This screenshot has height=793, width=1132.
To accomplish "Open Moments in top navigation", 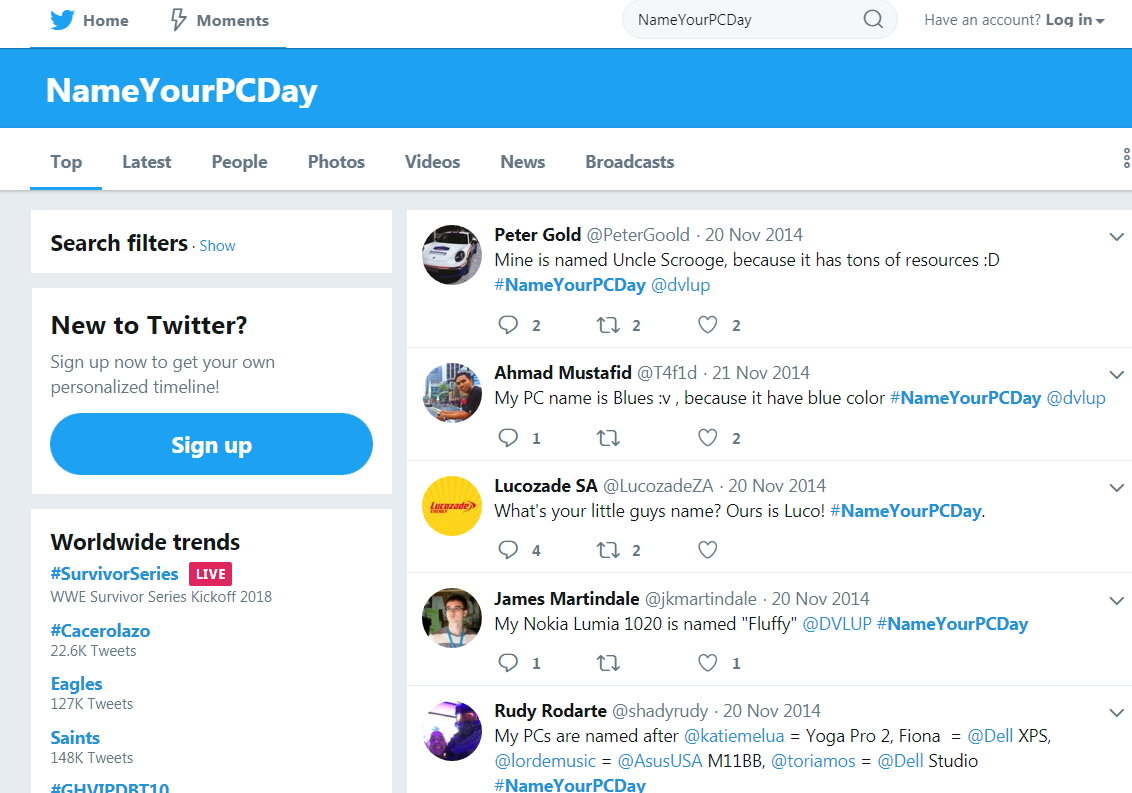I will point(219,20).
